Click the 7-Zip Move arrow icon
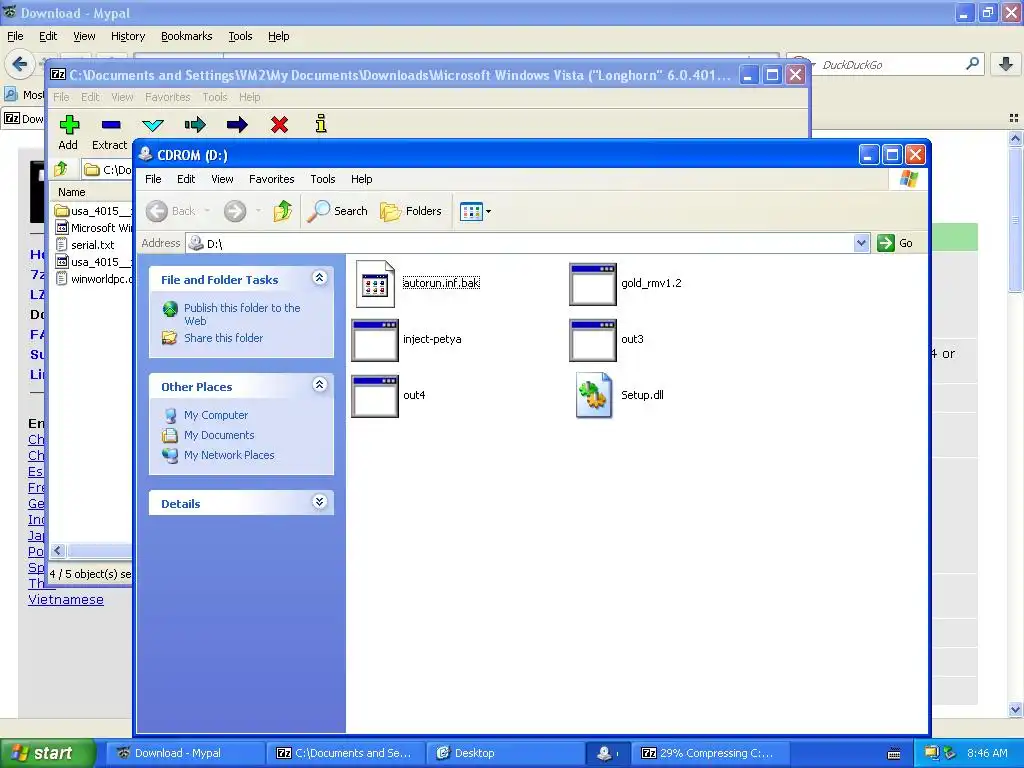 click(x=237, y=124)
